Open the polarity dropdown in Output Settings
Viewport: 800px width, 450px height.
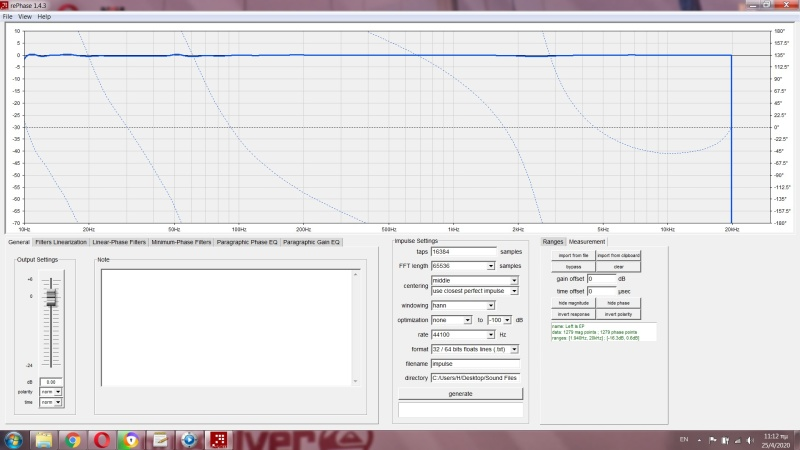(x=51, y=392)
